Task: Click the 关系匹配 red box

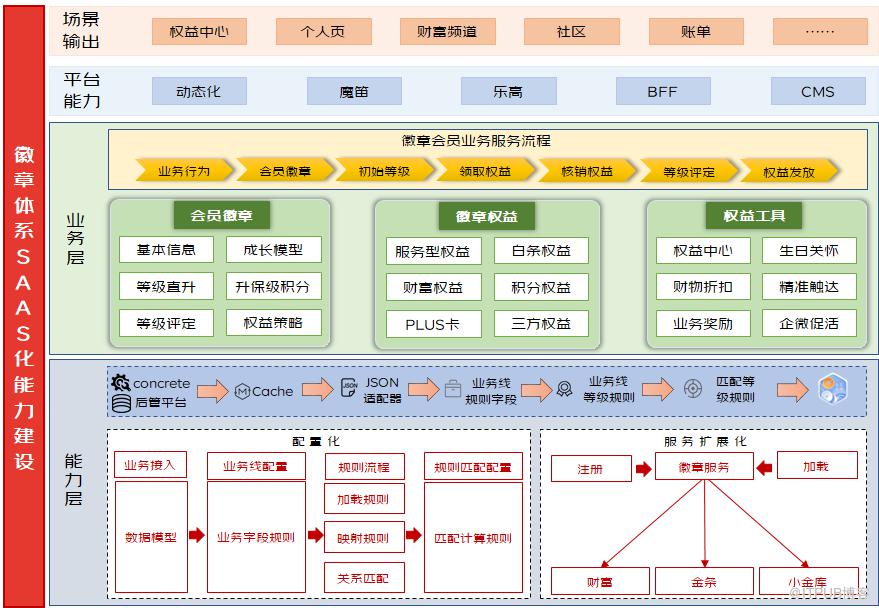Action: (364, 578)
